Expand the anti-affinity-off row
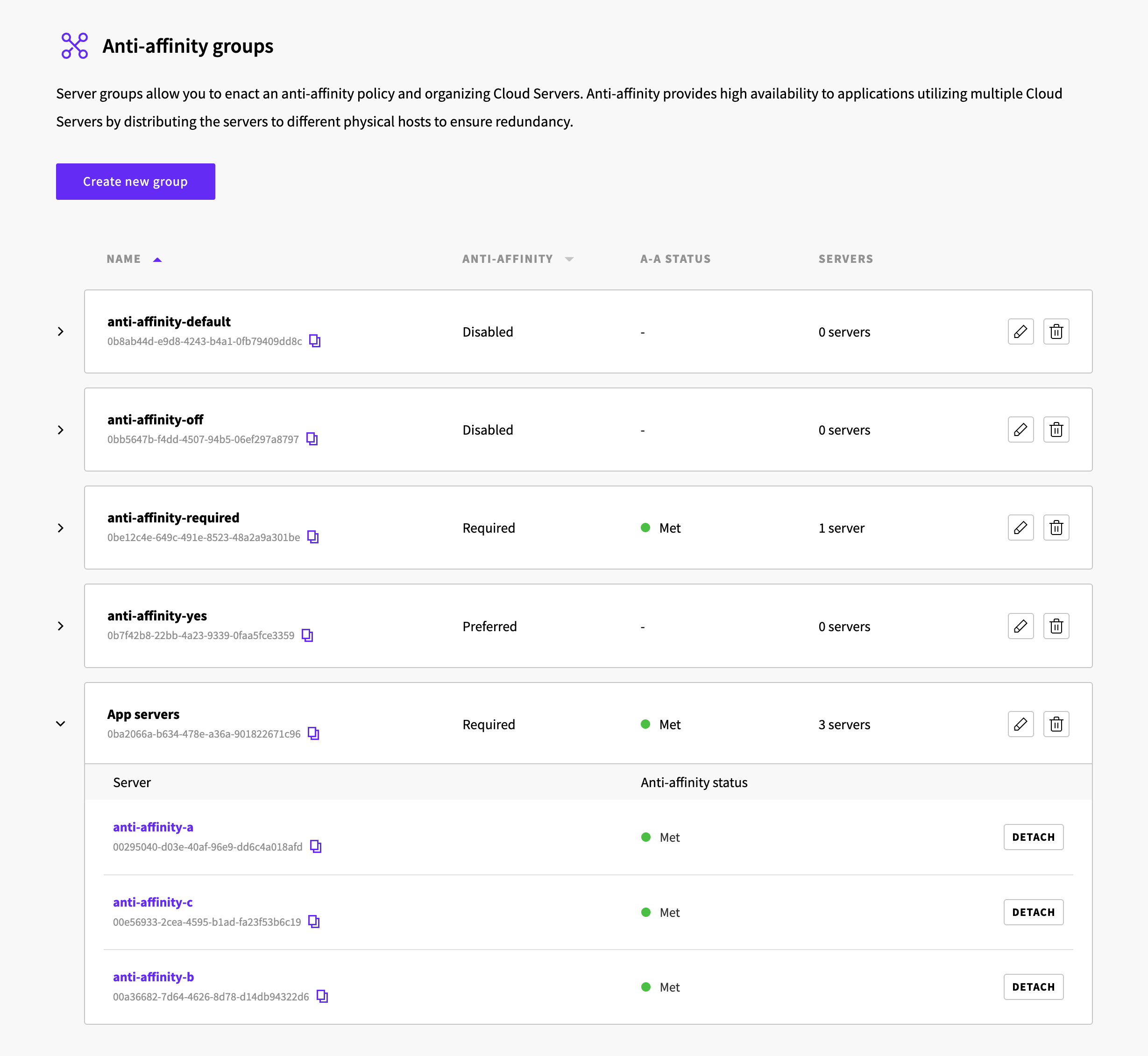 click(61, 429)
